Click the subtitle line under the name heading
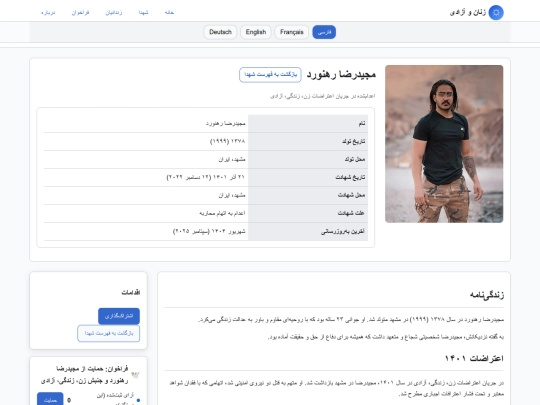 [x=322, y=96]
